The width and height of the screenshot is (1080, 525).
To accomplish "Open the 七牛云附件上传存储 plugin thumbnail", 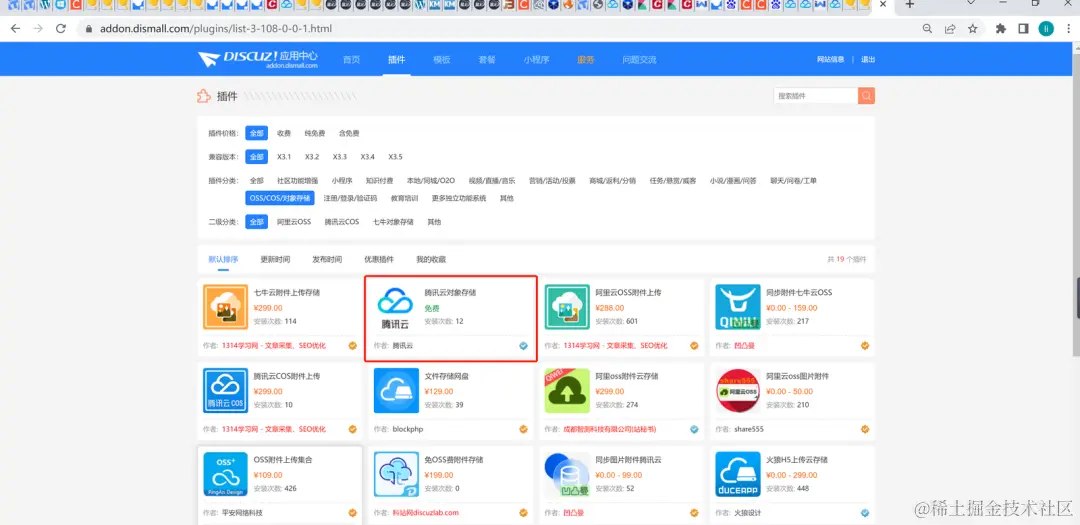I will click(225, 307).
